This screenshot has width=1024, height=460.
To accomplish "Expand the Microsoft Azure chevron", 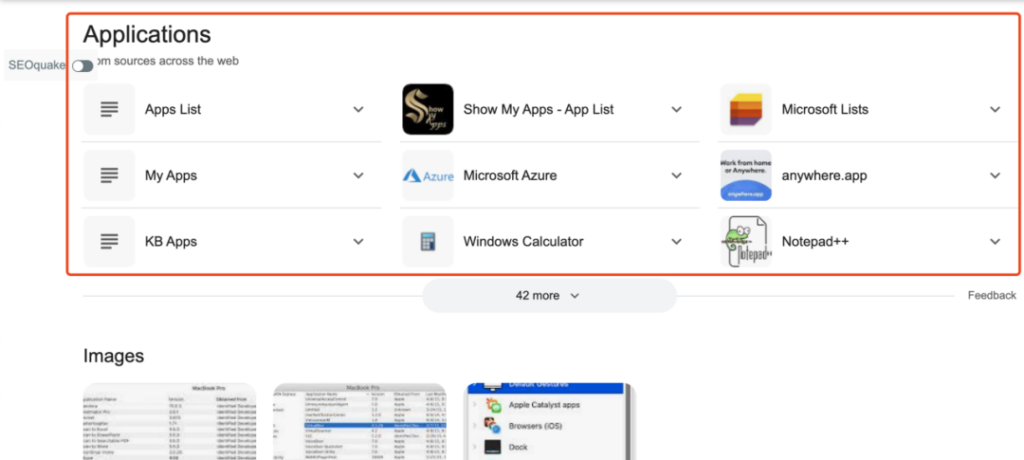I will (x=677, y=175).
